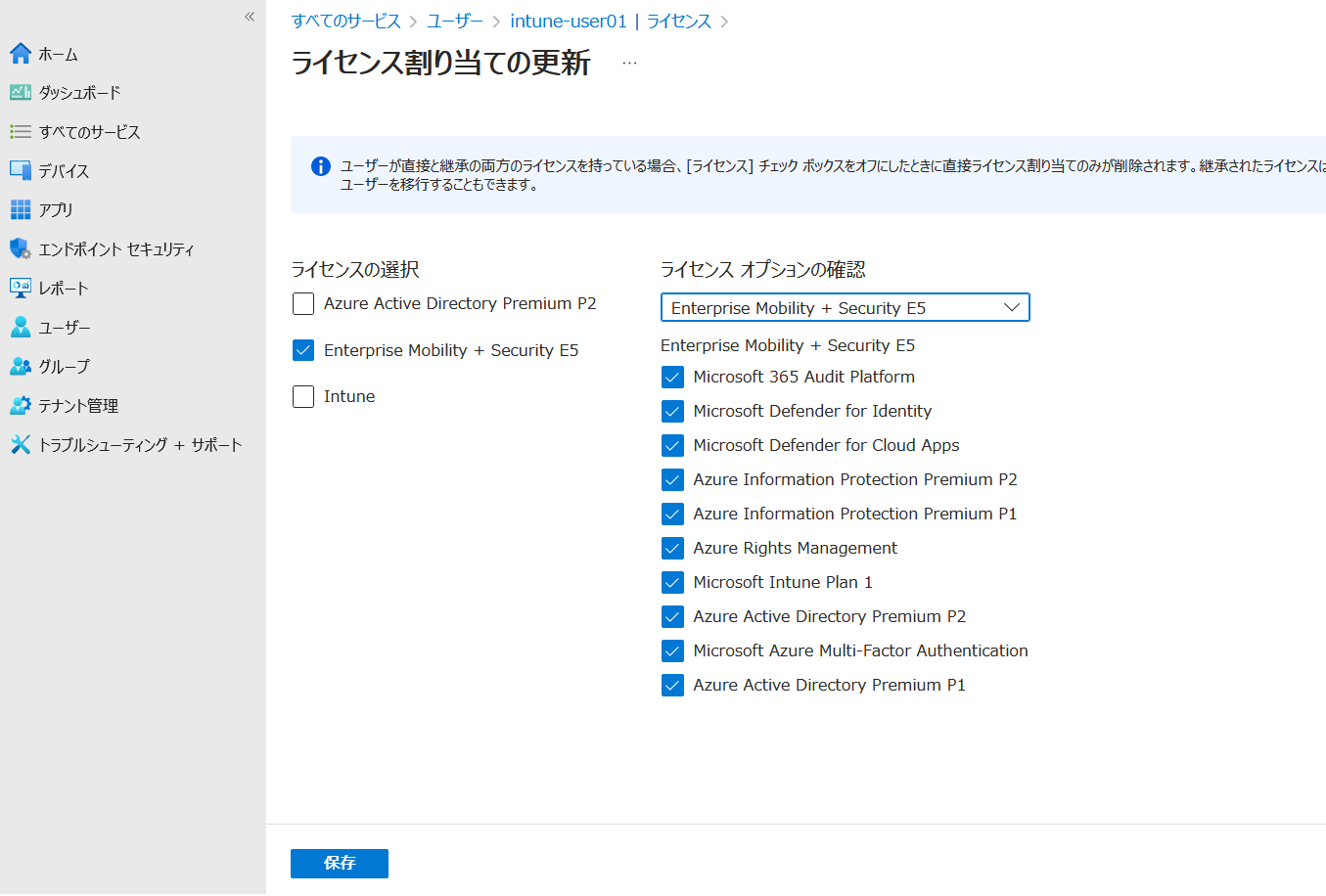Click the Home house icon in sidebar
Image resolution: width=1326 pixels, height=896 pixels.
tap(21, 54)
